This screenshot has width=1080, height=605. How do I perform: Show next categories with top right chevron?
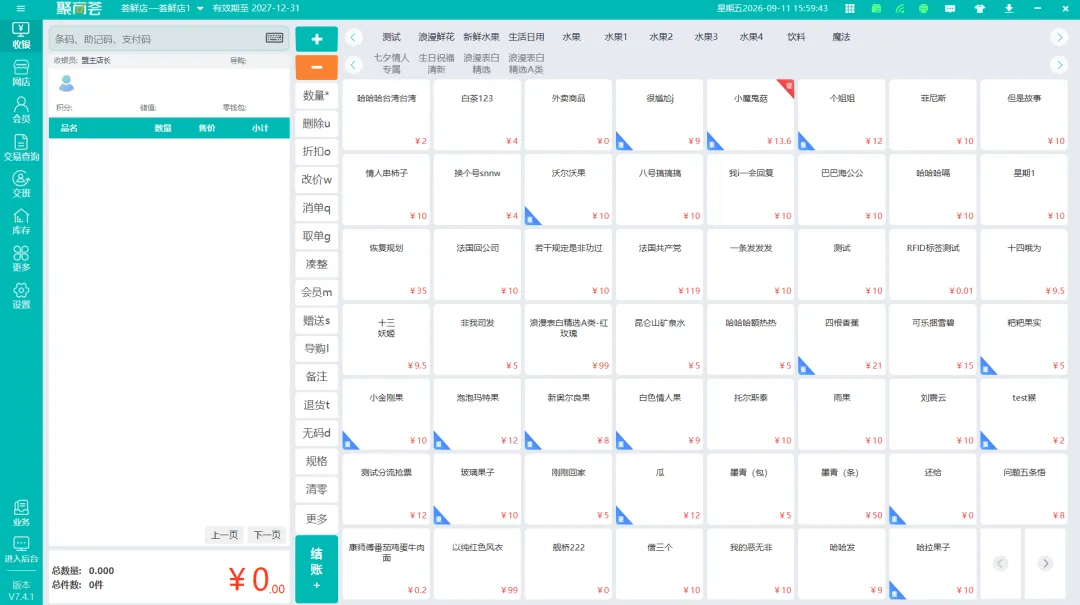click(1059, 37)
